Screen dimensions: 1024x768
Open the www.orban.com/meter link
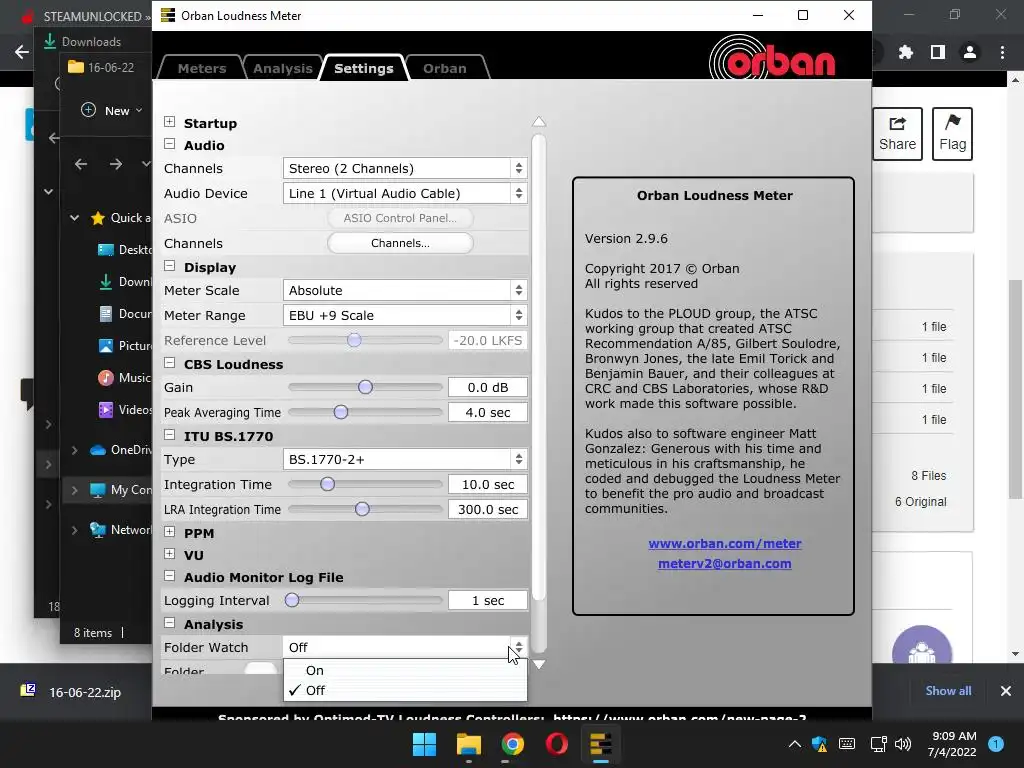[x=724, y=543]
